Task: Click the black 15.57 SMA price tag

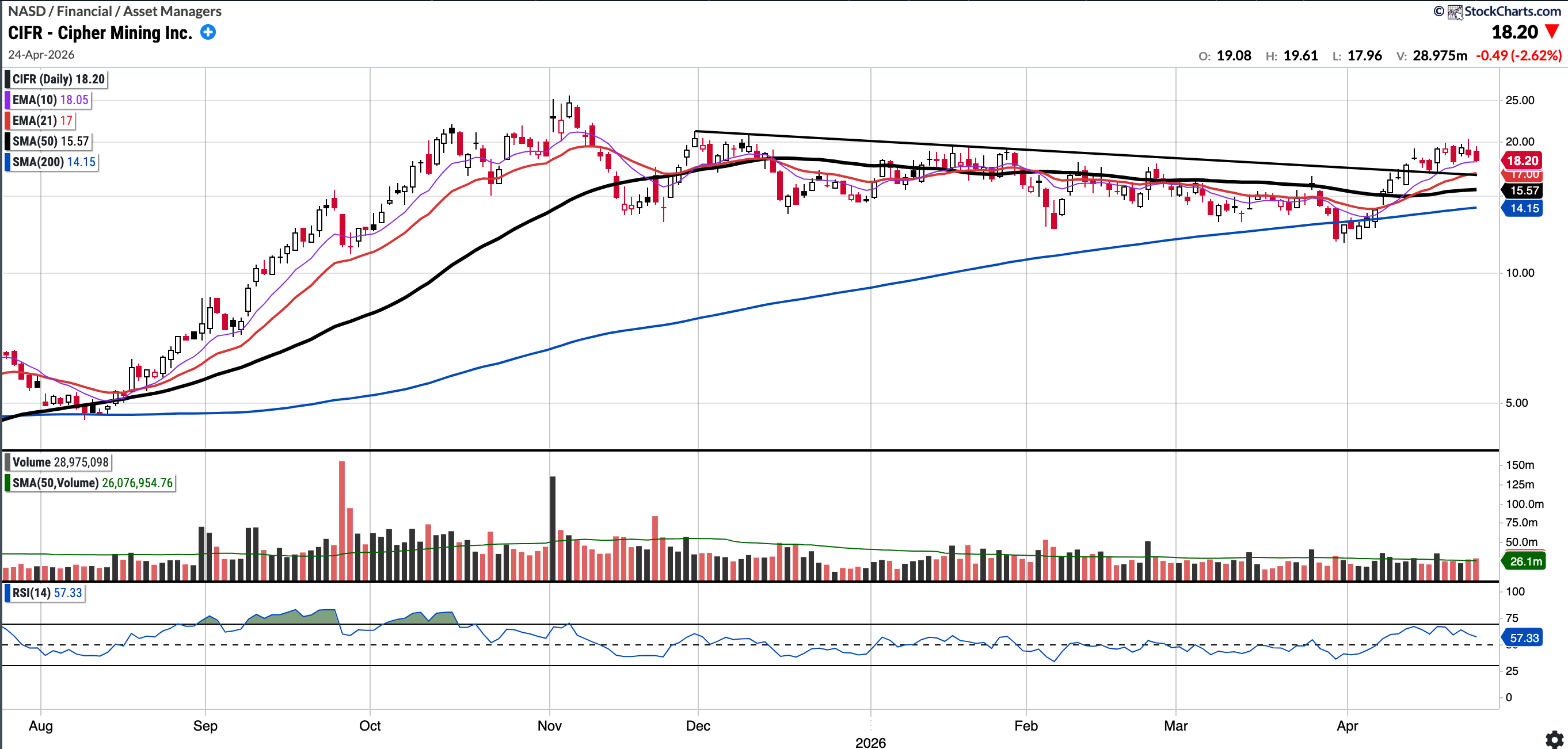Action: click(x=1524, y=190)
